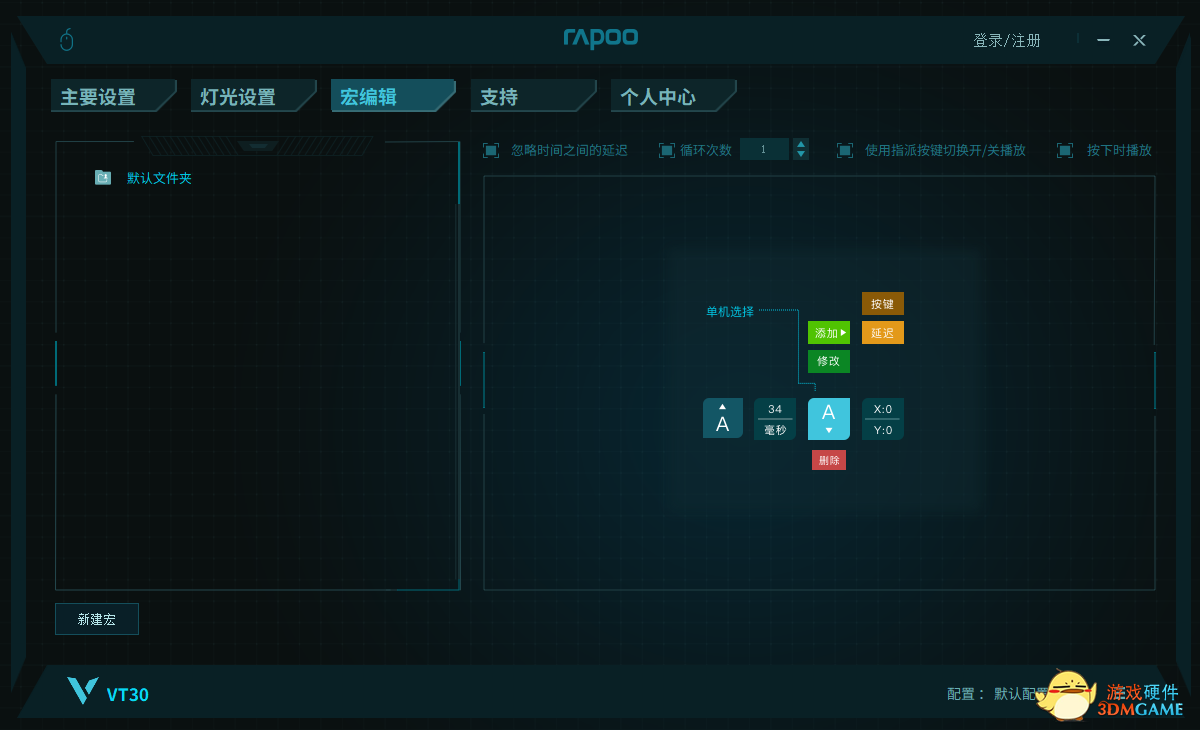Click the mouse icon in the title bar

click(x=67, y=40)
